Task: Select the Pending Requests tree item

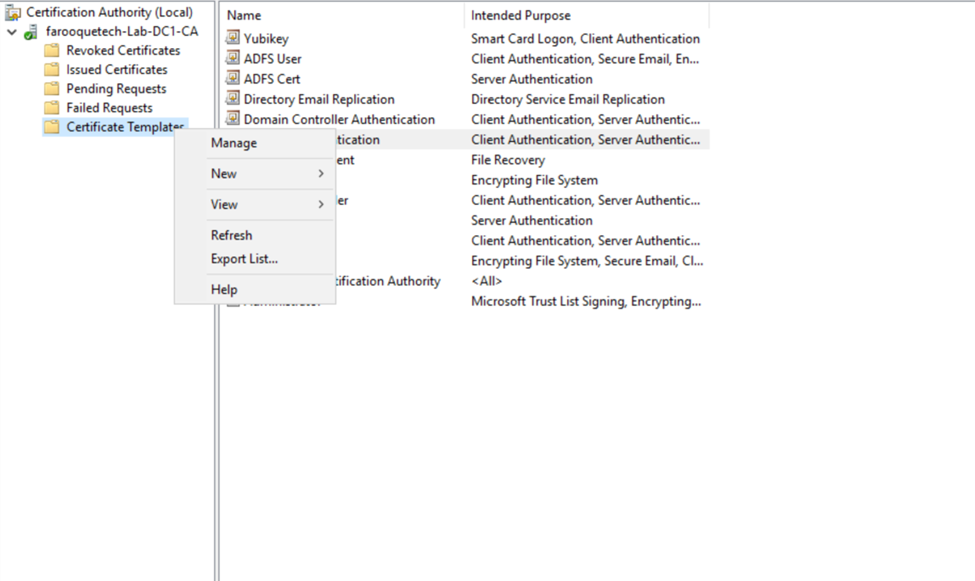Action: point(116,89)
